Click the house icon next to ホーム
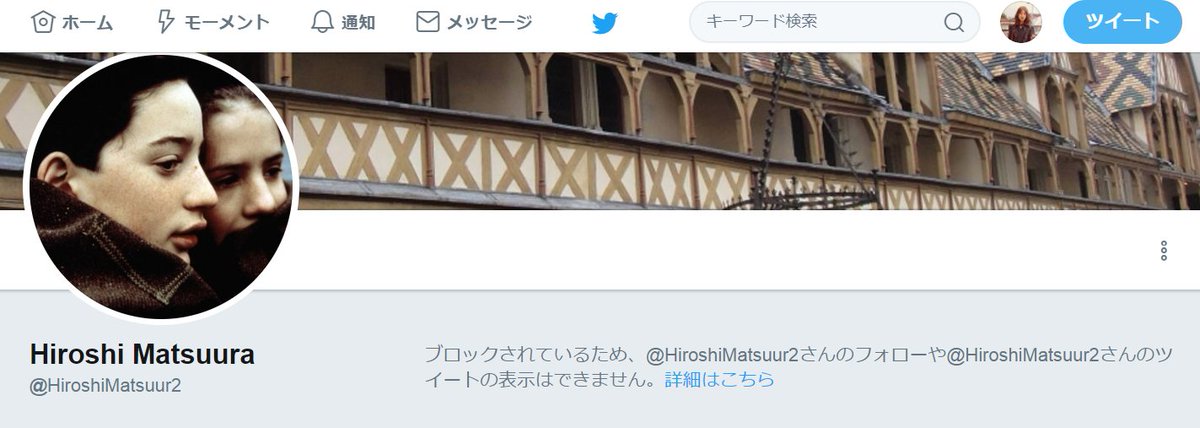 (42, 21)
